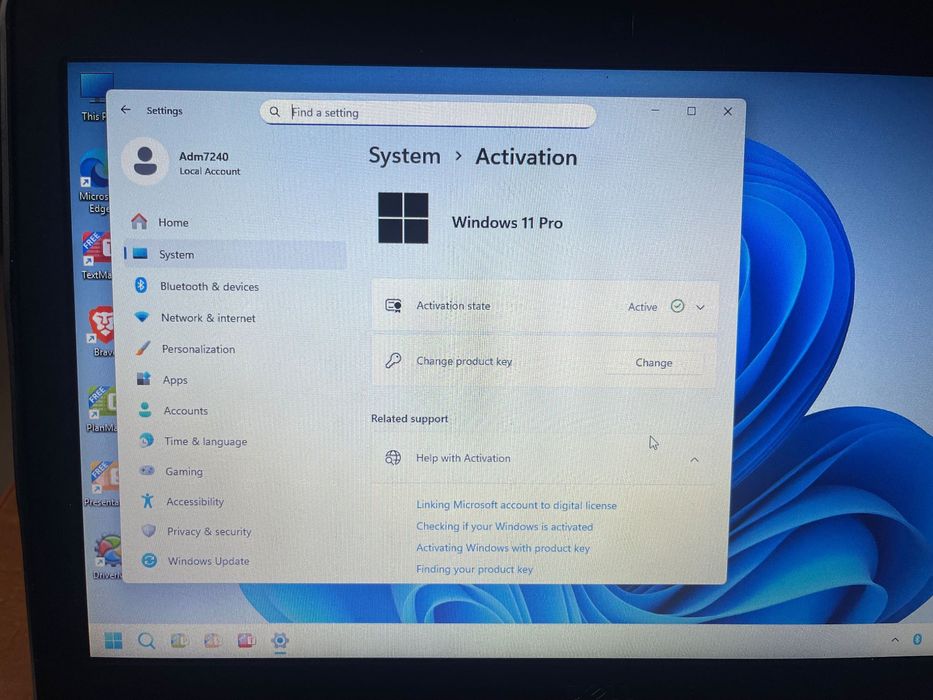Open Finding your product key link
The height and width of the screenshot is (700, 933).
[474, 569]
